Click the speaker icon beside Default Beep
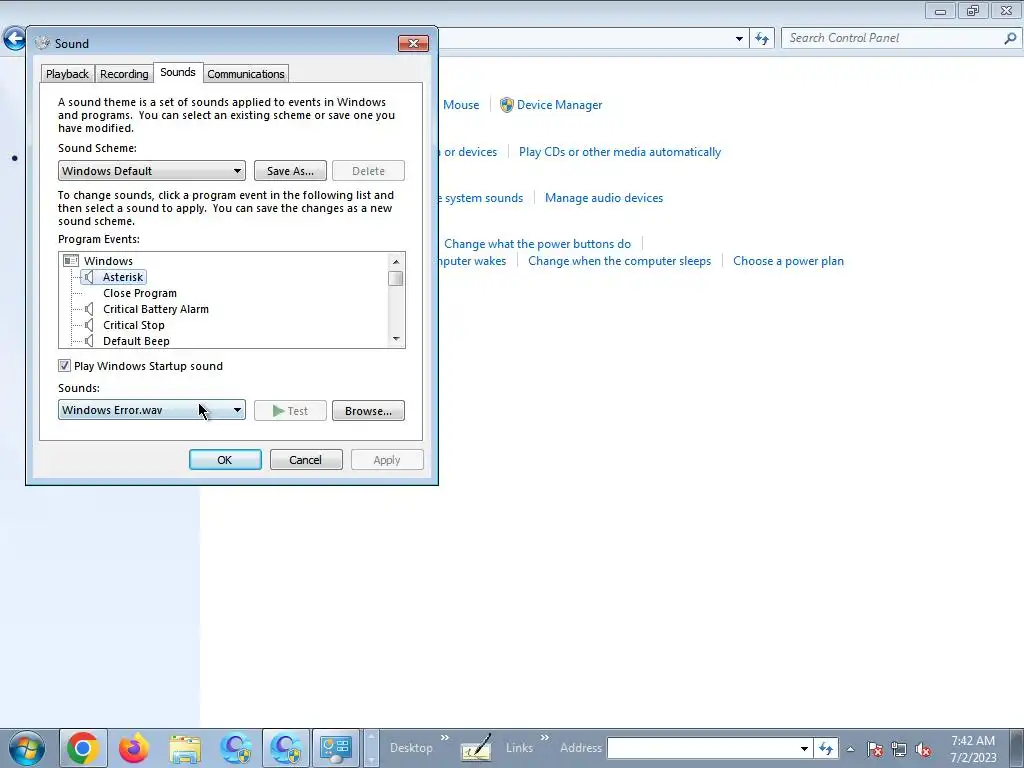 click(x=89, y=341)
